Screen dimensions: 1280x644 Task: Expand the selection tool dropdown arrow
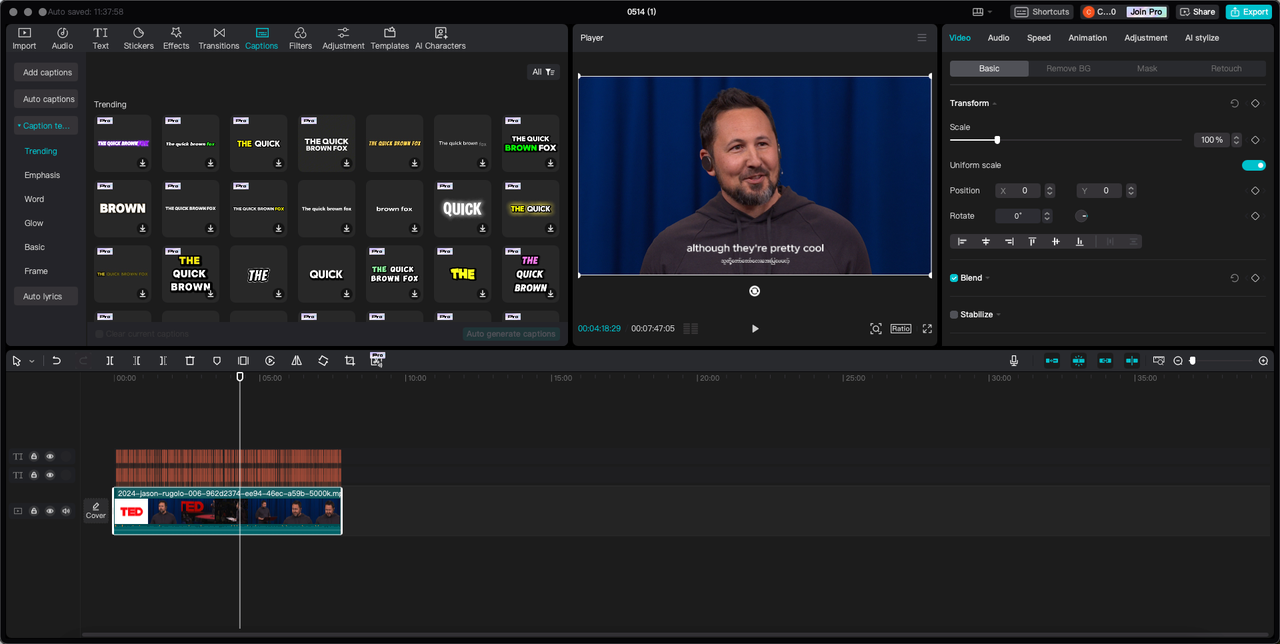click(32, 361)
